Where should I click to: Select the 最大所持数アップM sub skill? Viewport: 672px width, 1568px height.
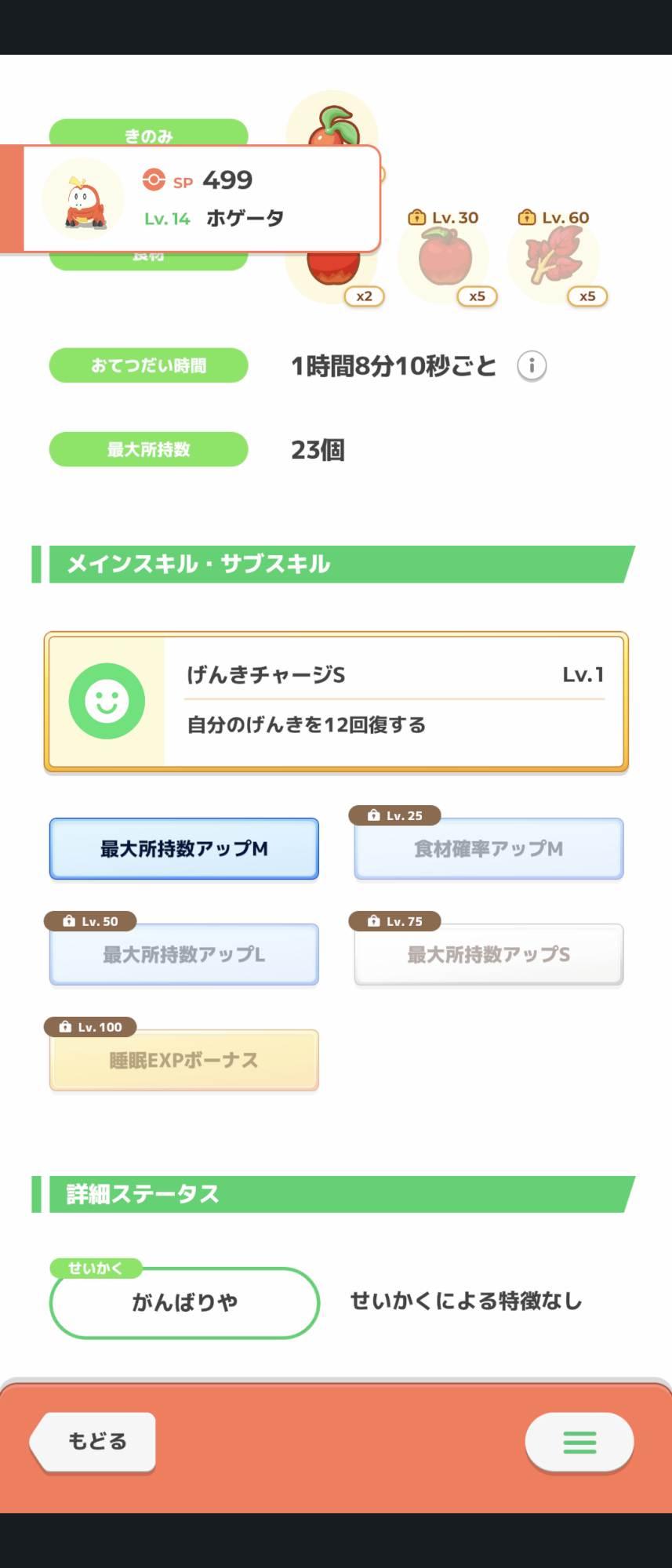coord(184,849)
